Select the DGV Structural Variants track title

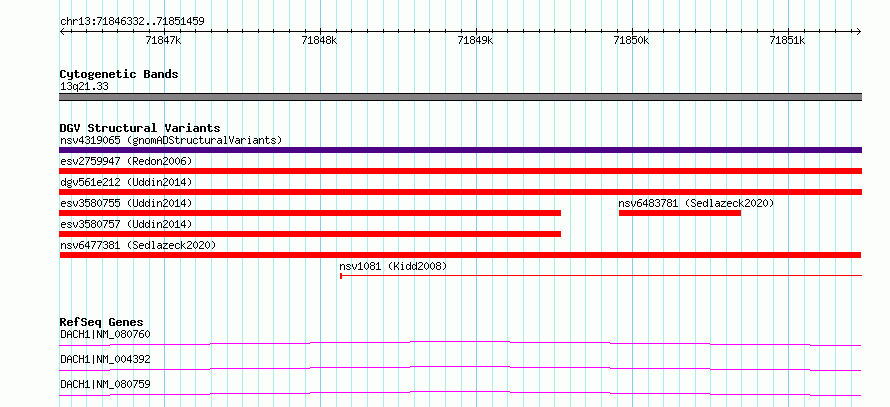point(140,128)
